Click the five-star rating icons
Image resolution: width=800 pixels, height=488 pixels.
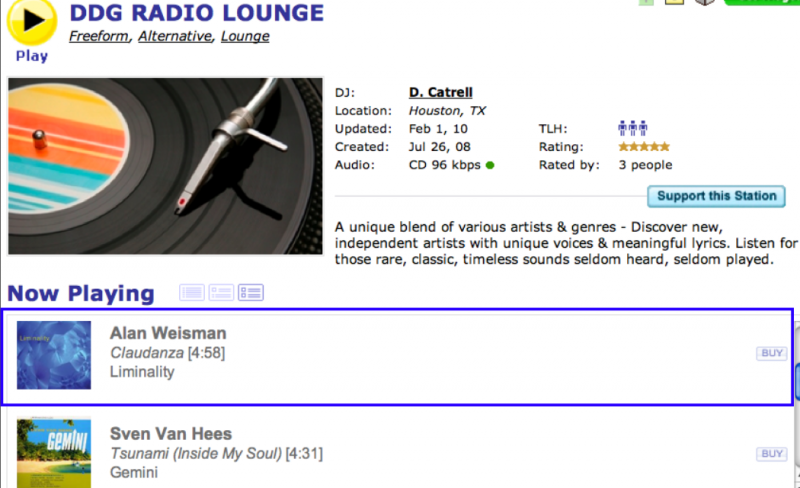[x=644, y=147]
